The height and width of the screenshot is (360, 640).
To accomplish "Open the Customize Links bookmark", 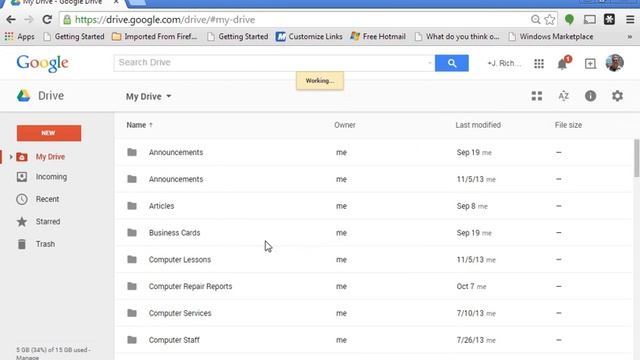I will click(x=309, y=37).
